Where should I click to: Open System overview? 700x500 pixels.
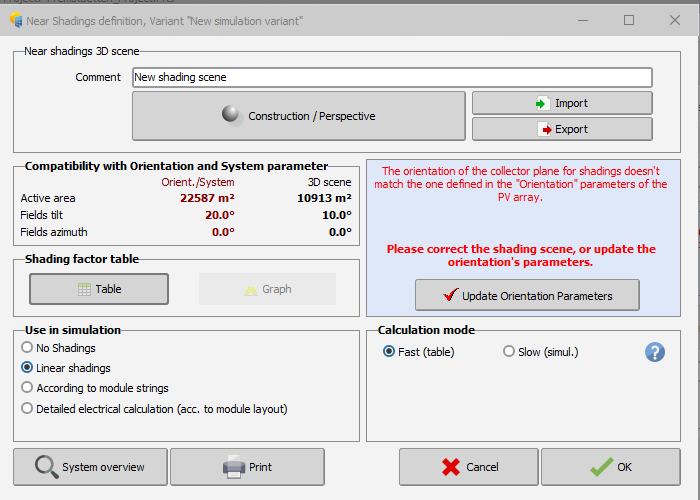tap(90, 467)
